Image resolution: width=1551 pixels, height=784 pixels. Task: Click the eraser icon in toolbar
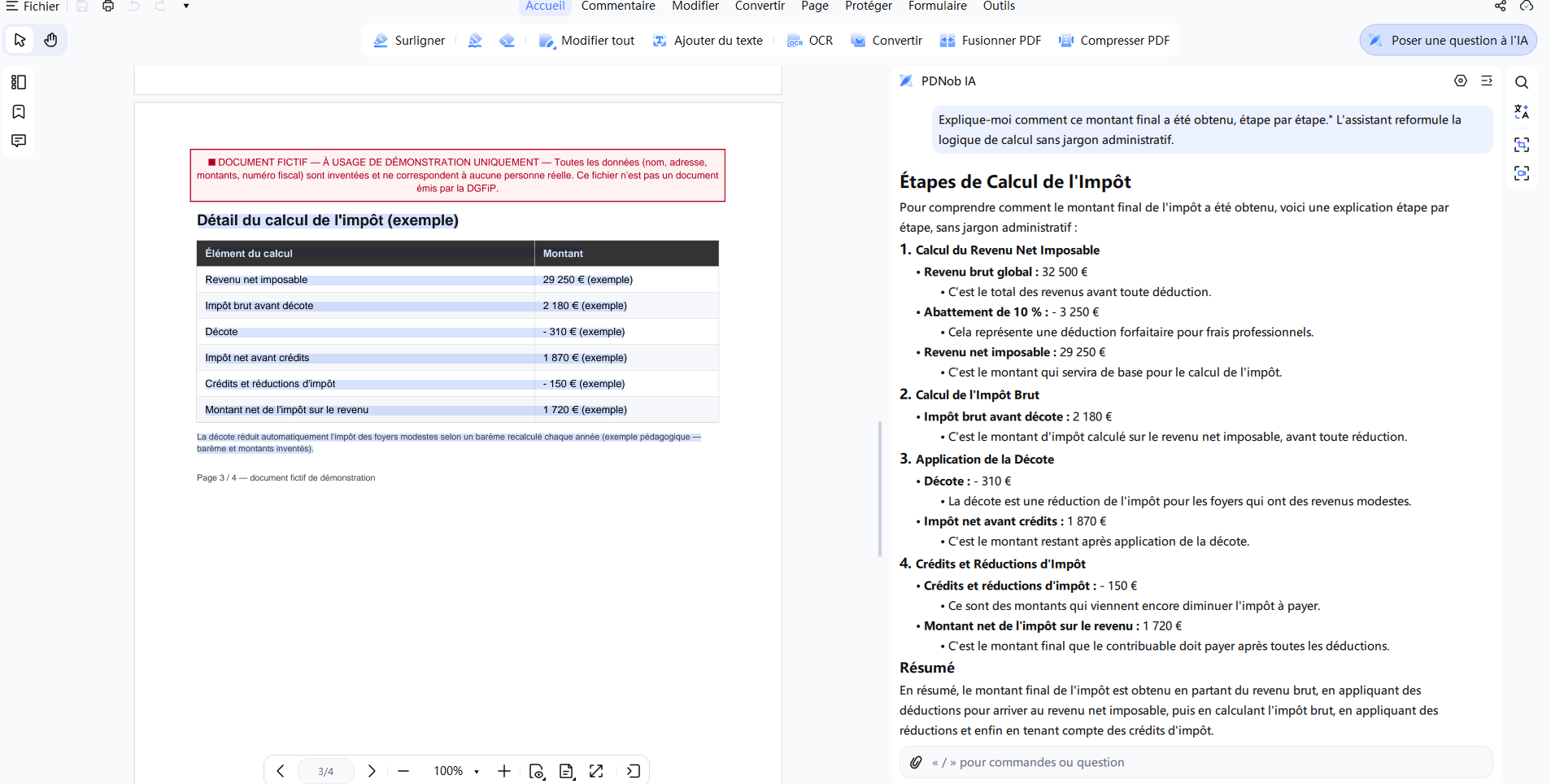click(507, 41)
